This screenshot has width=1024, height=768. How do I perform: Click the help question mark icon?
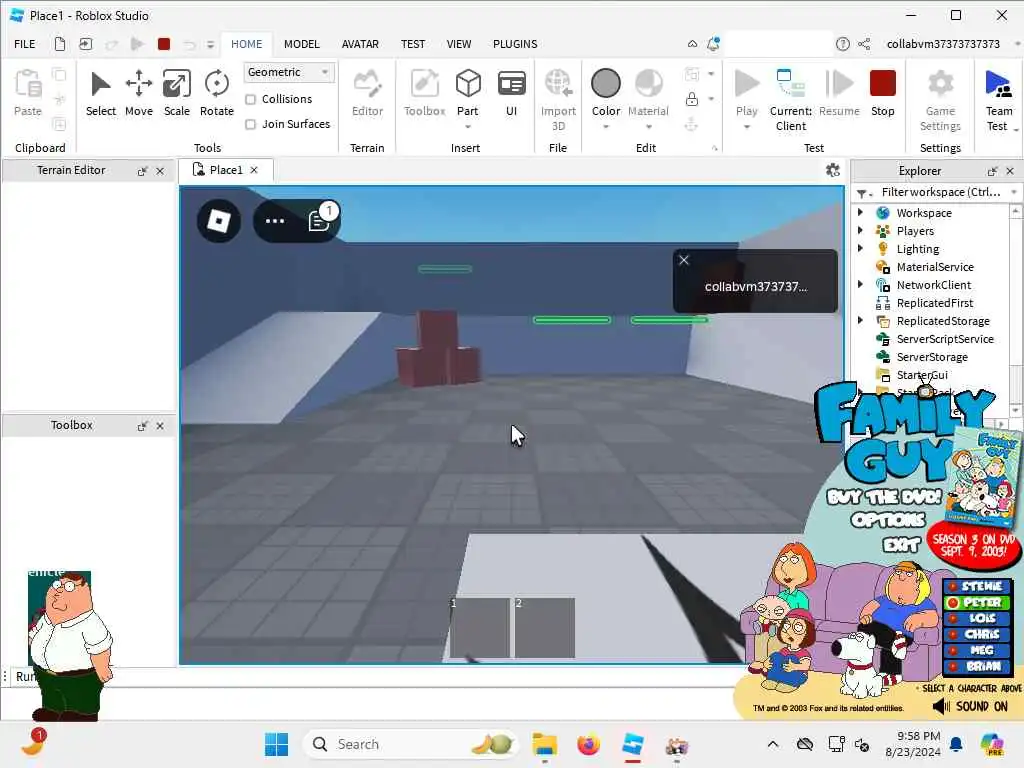842,44
